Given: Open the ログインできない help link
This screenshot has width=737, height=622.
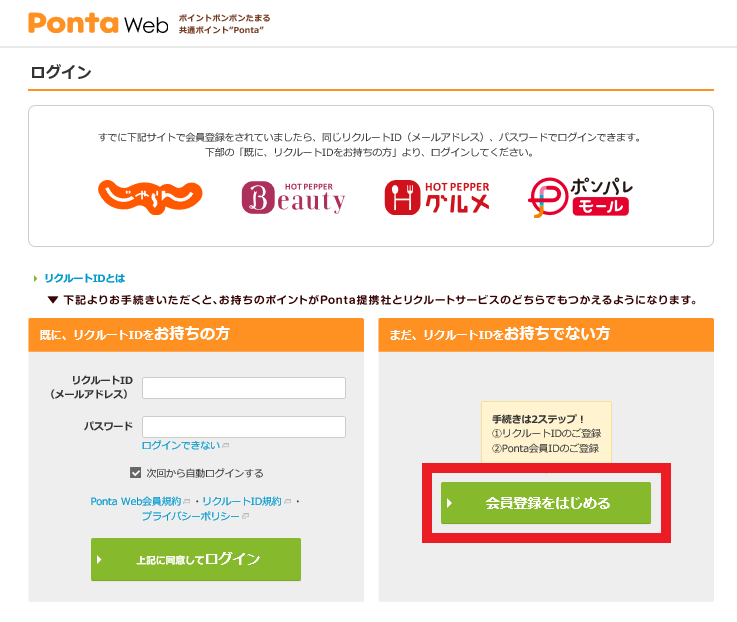Looking at the screenshot, I should 181,445.
